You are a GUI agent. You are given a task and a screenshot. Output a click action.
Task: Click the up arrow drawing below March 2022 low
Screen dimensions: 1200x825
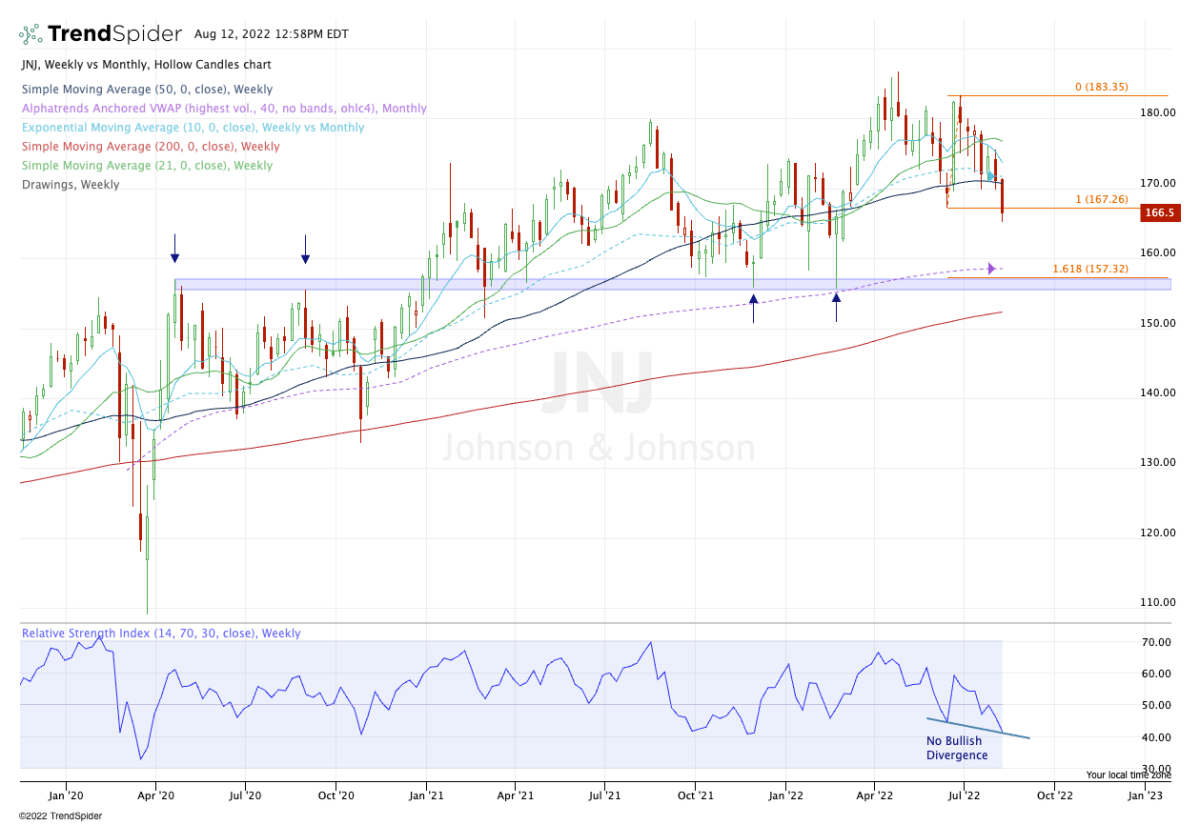(x=836, y=308)
